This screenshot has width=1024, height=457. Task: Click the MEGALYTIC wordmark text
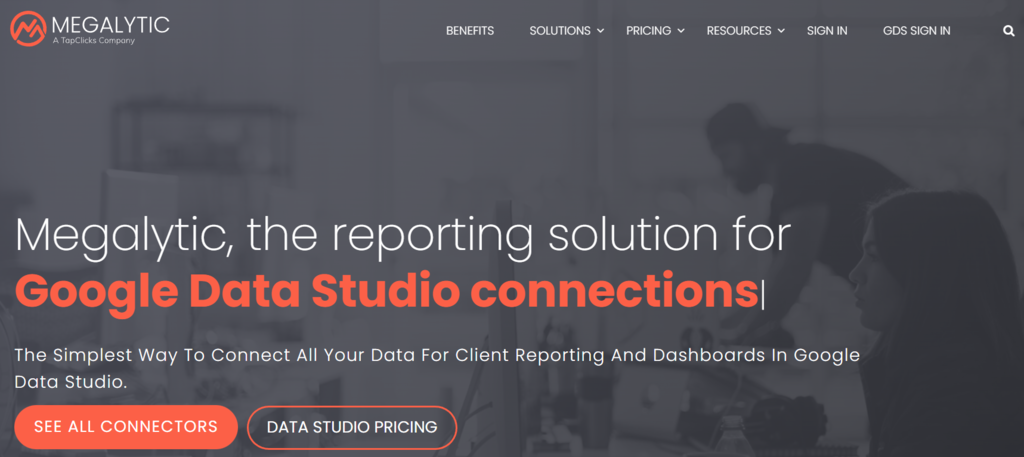[110, 25]
